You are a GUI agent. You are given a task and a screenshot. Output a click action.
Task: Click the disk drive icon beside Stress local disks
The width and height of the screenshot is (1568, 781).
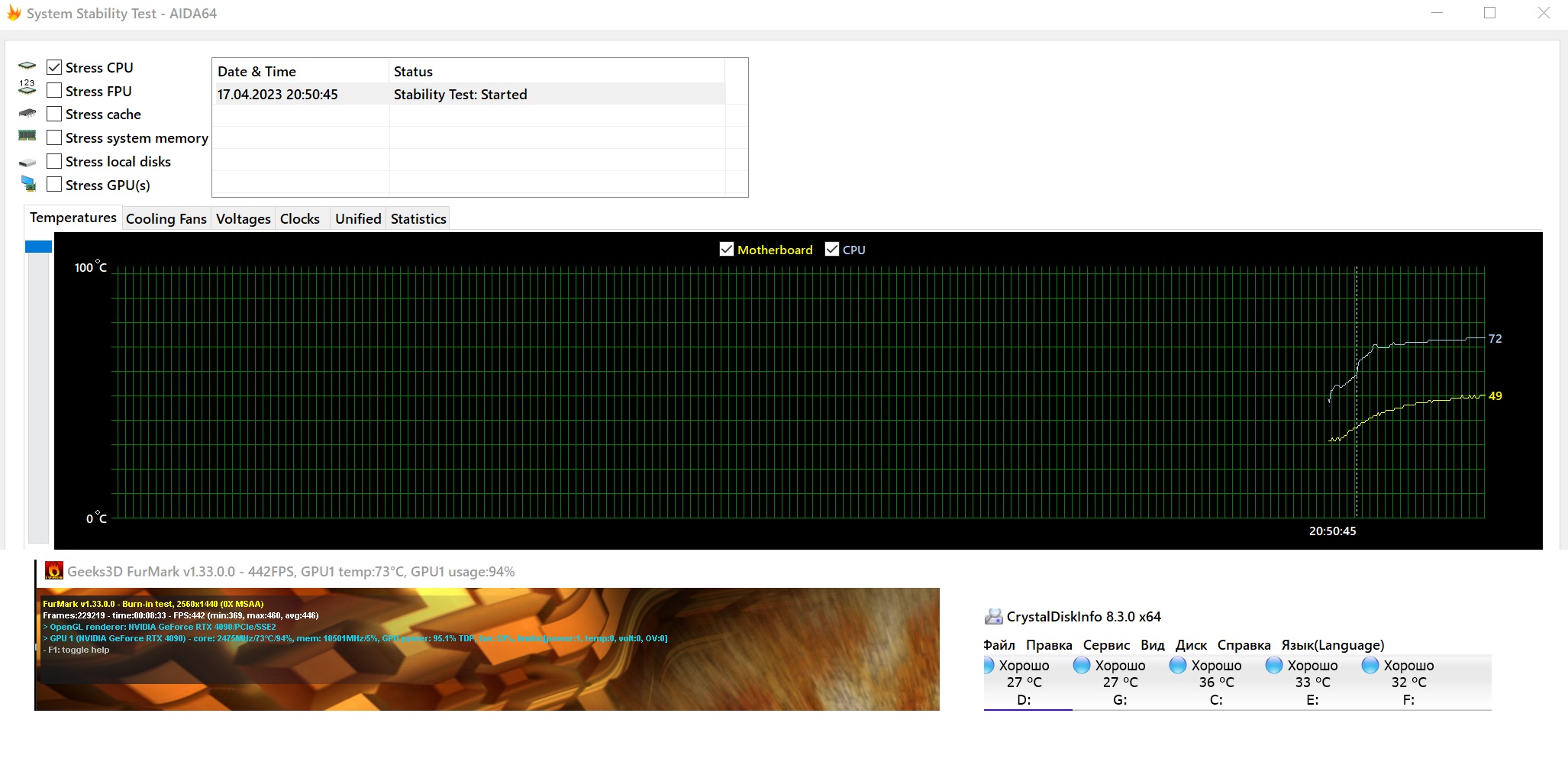tap(27, 162)
